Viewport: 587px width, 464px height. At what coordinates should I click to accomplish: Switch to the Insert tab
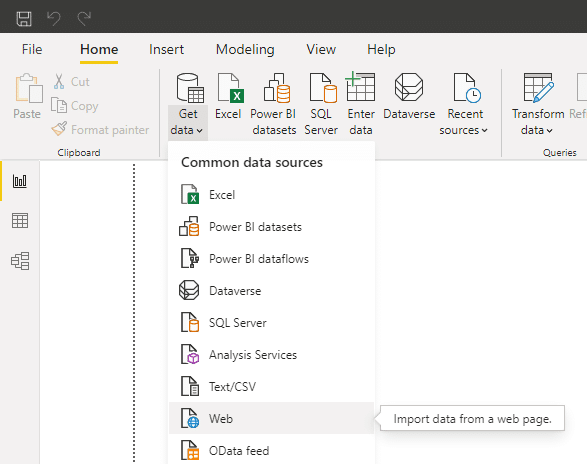(166, 49)
